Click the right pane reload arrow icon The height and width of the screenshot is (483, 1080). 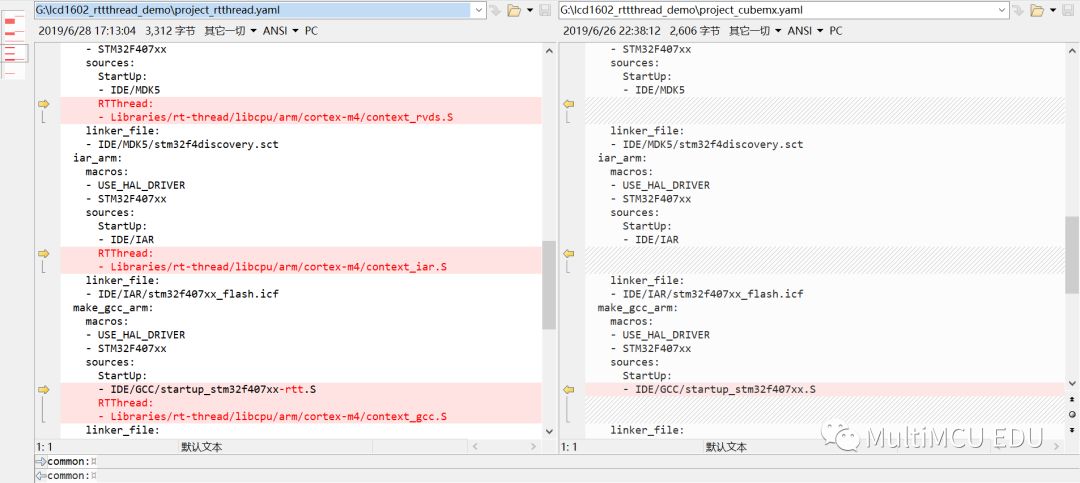[x=1019, y=10]
